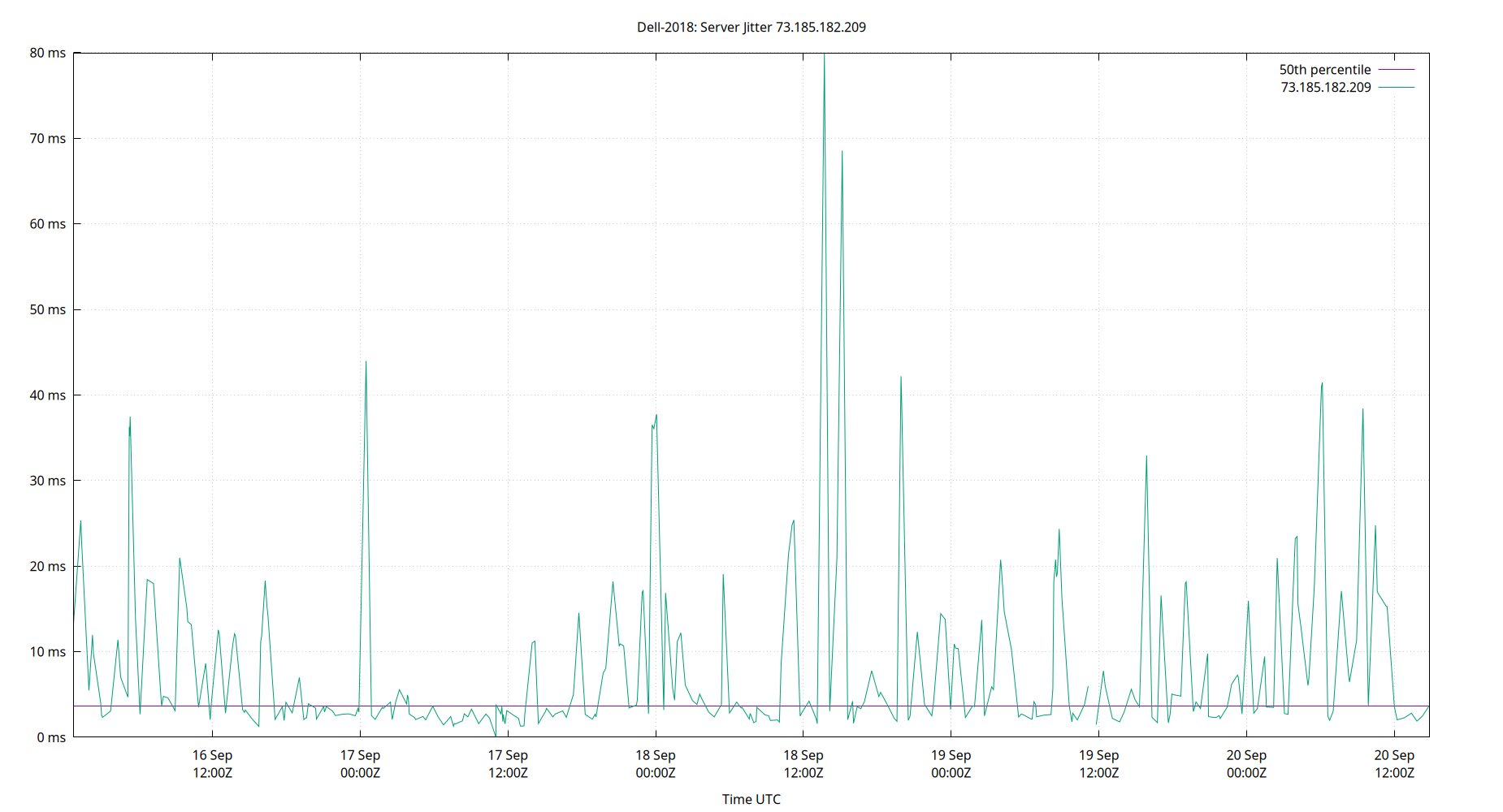Select the 17 Sep 00:00Z tick label

click(361, 763)
